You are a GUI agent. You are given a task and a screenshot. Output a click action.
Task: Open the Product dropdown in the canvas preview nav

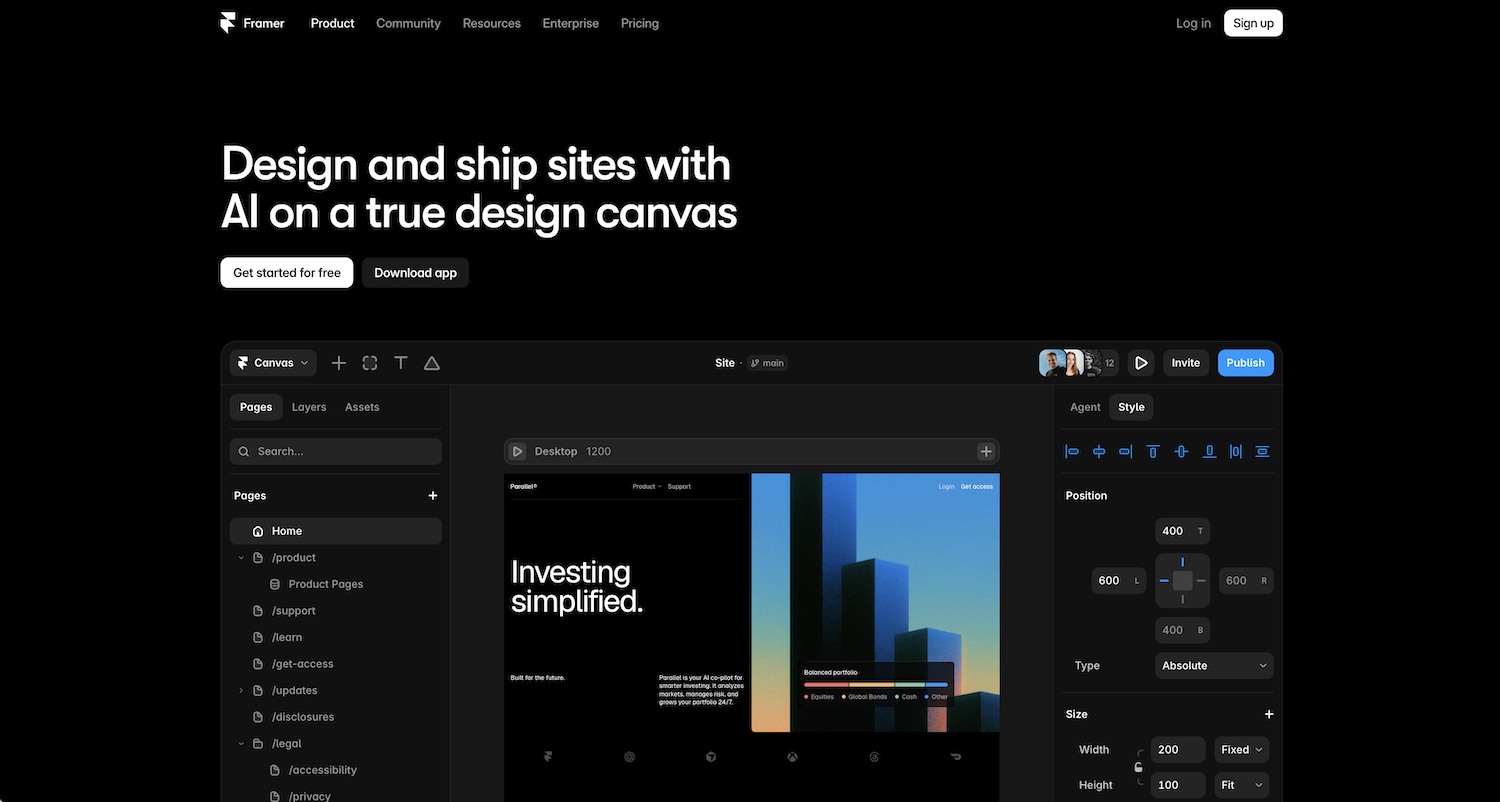[647, 486]
